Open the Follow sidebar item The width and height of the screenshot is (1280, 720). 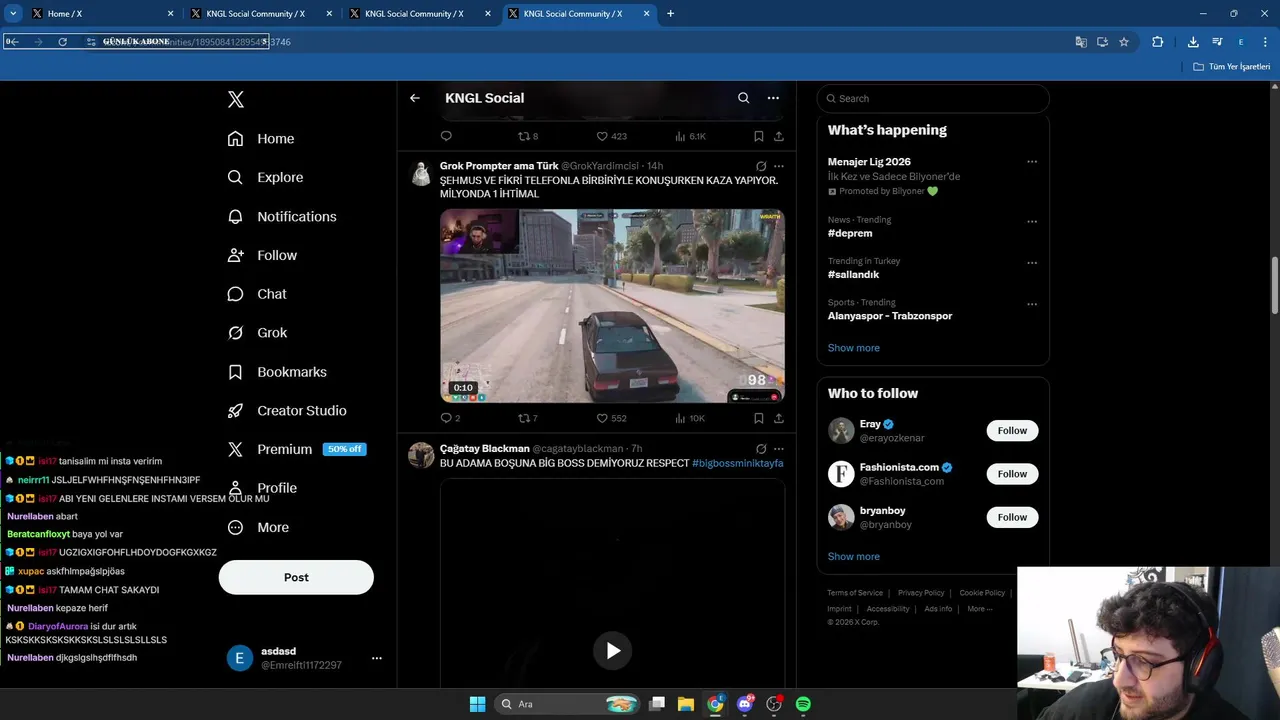262,255
